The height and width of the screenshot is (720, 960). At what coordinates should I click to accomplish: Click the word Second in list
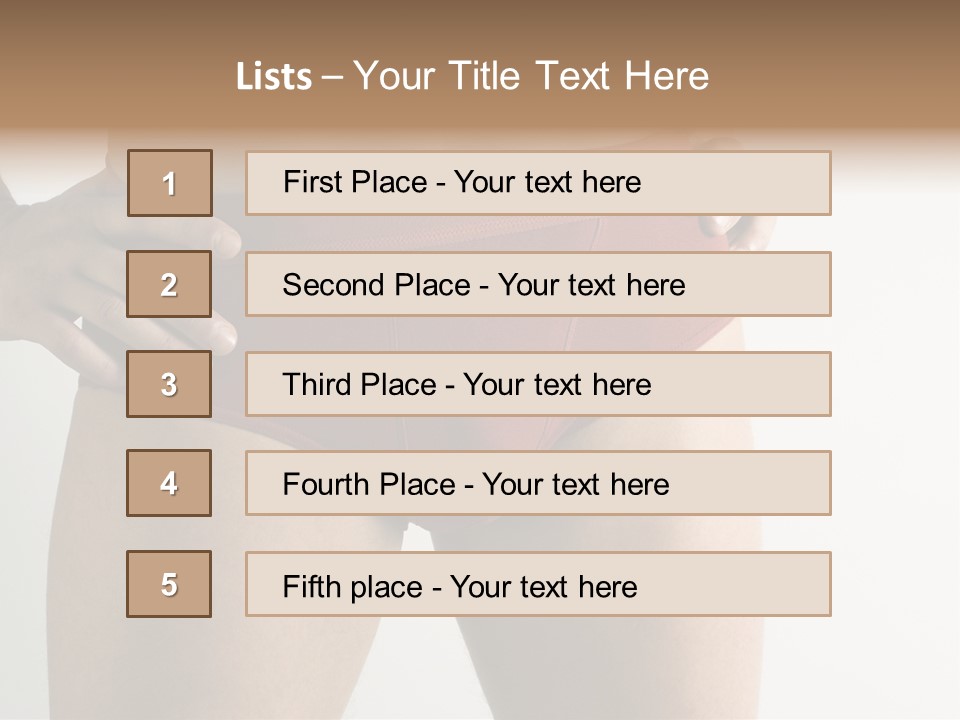click(333, 285)
